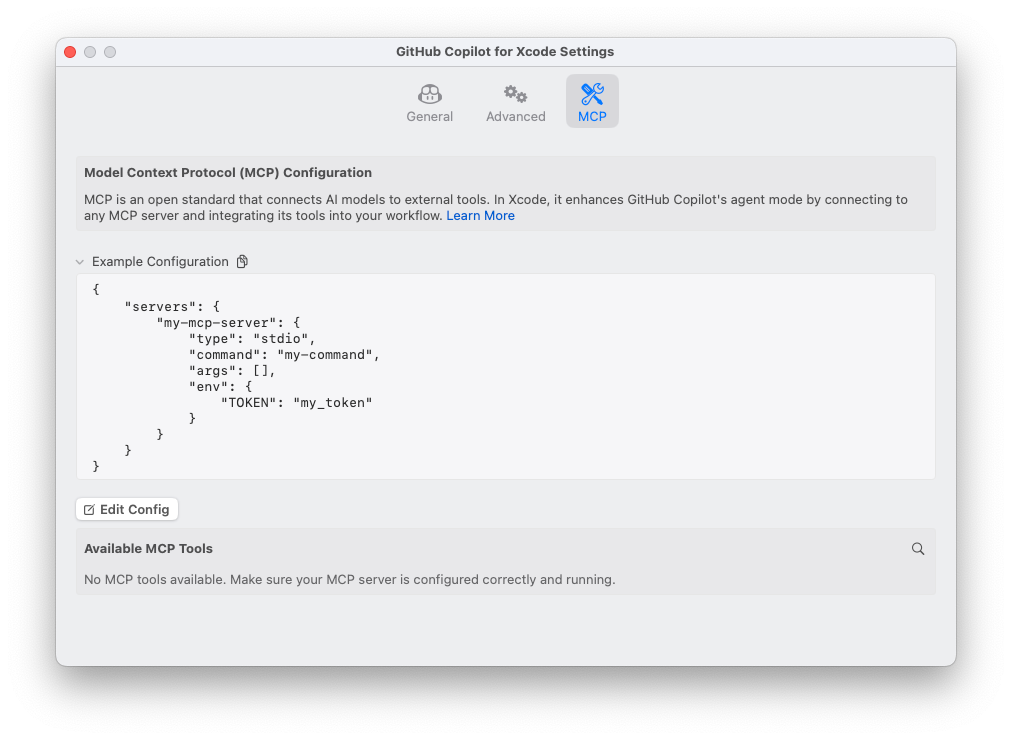Viewport: 1012px width, 740px height.
Task: Click the Edit Config button
Action: point(127,509)
